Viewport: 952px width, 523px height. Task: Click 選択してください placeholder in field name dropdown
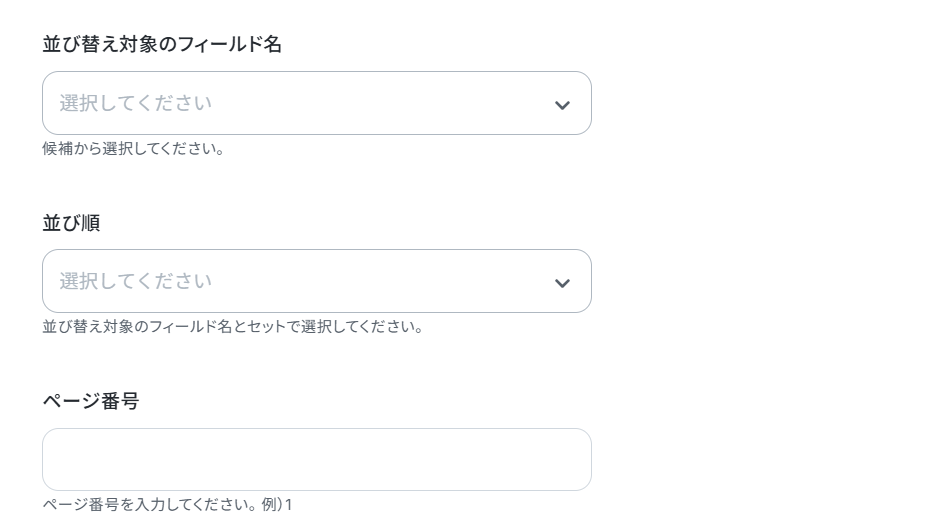(136, 103)
